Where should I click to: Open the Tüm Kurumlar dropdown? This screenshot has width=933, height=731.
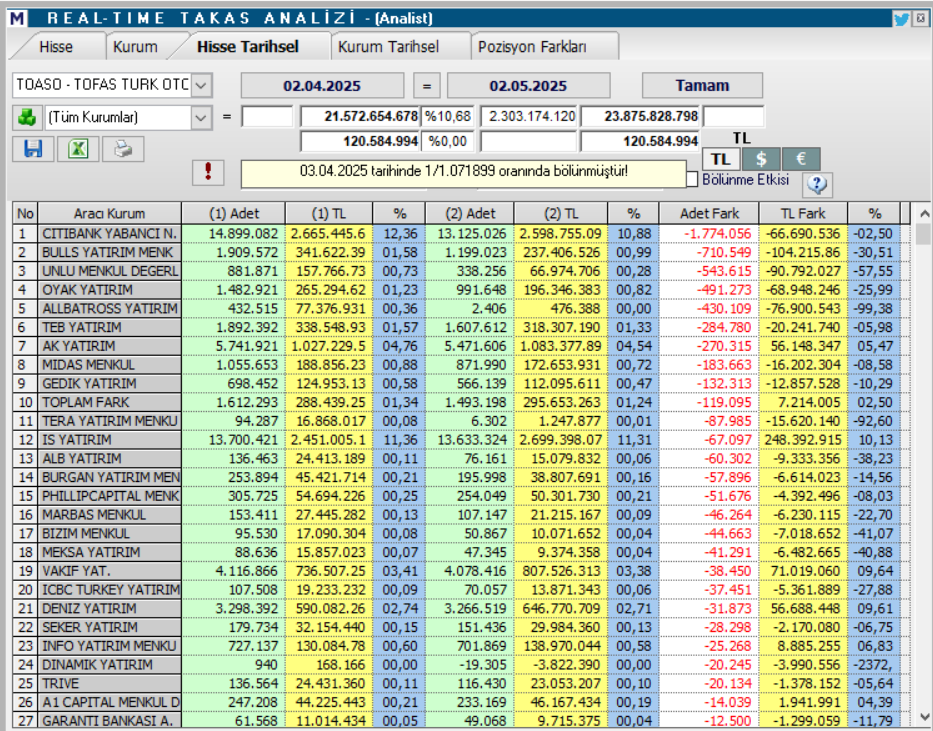(201, 117)
